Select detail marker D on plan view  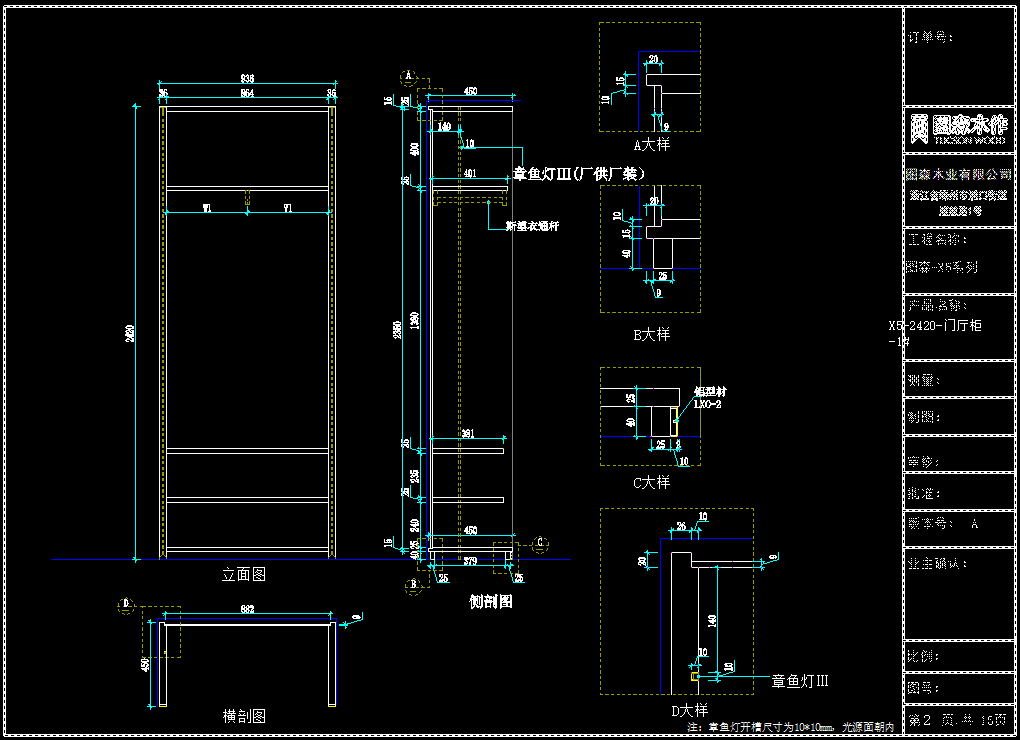126,604
